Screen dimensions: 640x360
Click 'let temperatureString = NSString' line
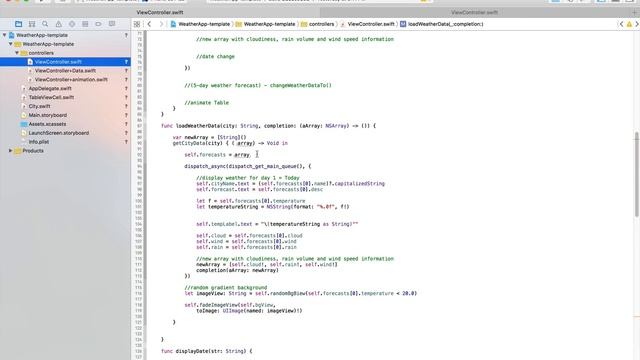[273, 207]
